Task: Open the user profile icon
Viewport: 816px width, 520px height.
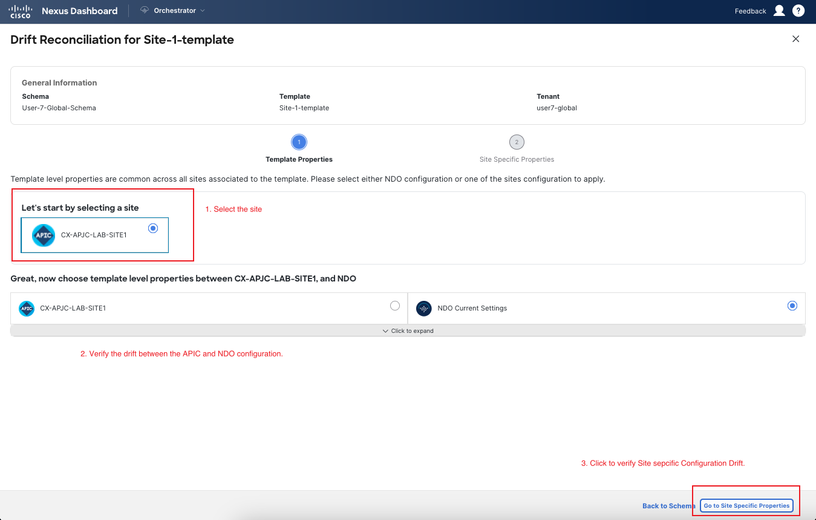Action: pyautogui.click(x=779, y=11)
